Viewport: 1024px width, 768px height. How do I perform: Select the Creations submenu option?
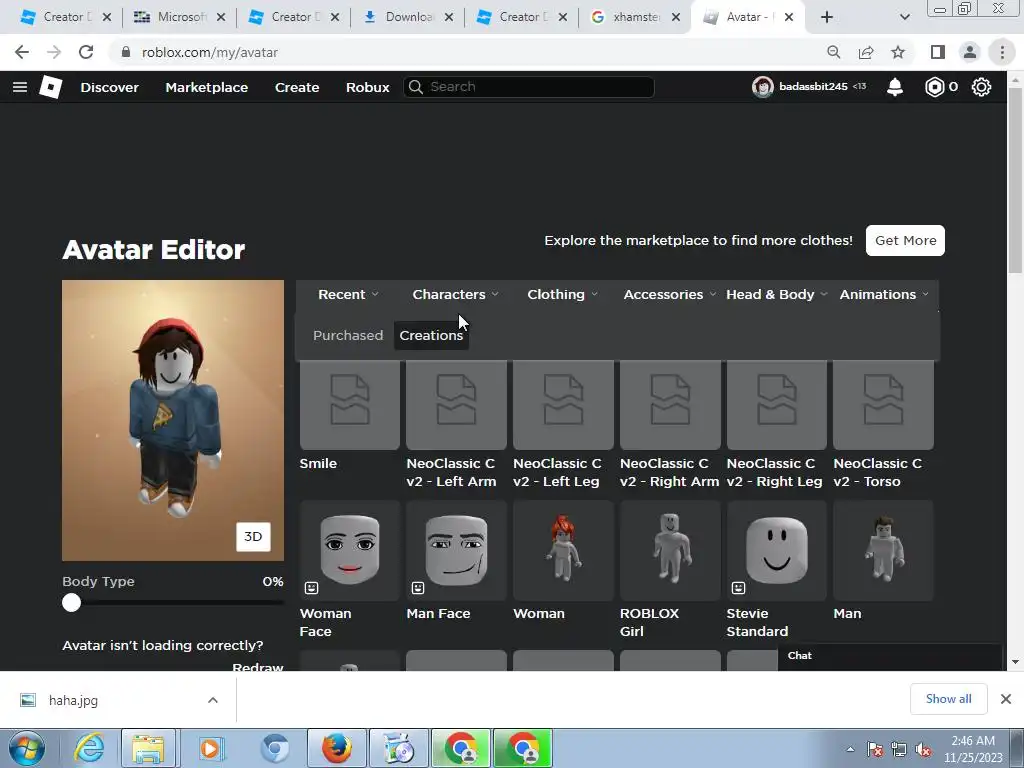pyautogui.click(x=431, y=335)
